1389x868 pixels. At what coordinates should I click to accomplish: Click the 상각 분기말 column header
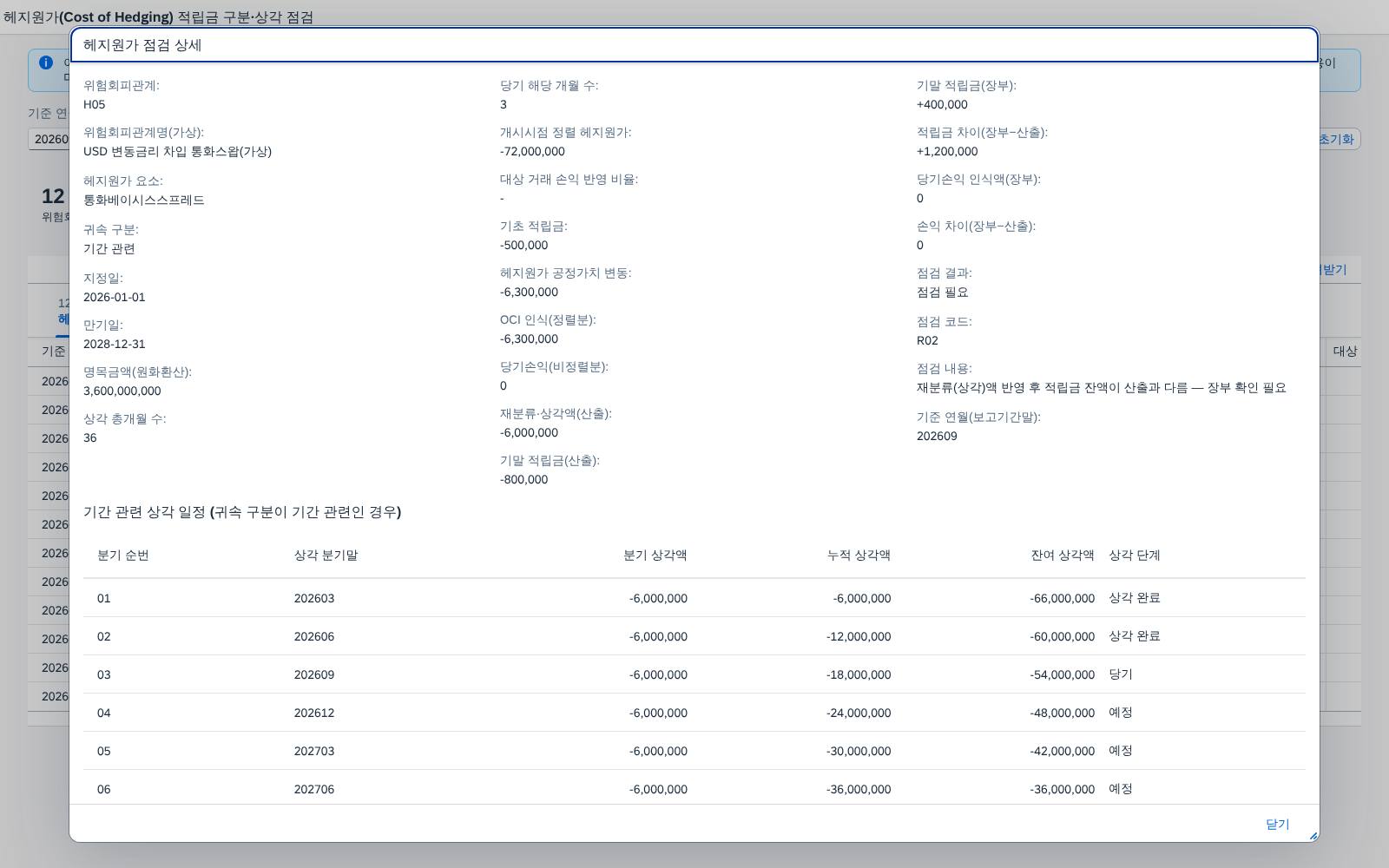click(326, 555)
